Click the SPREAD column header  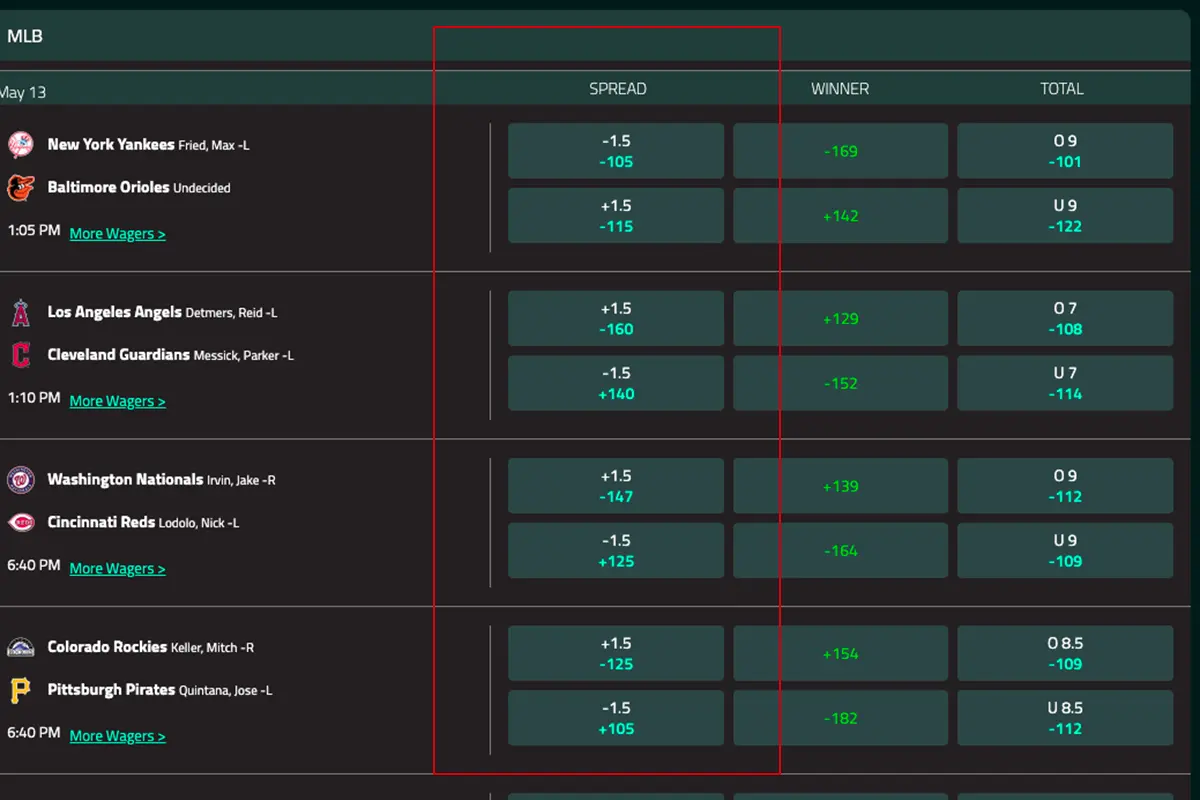(x=618, y=89)
